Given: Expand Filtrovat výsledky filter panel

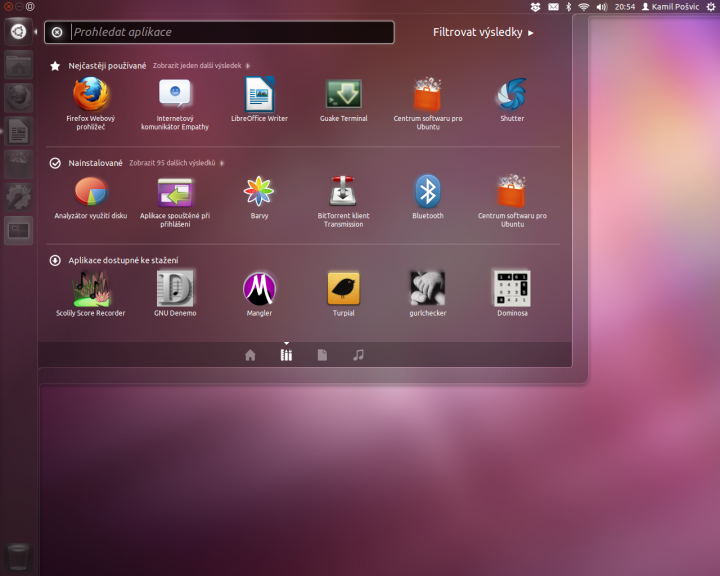Looking at the screenshot, I should pyautogui.click(x=483, y=32).
